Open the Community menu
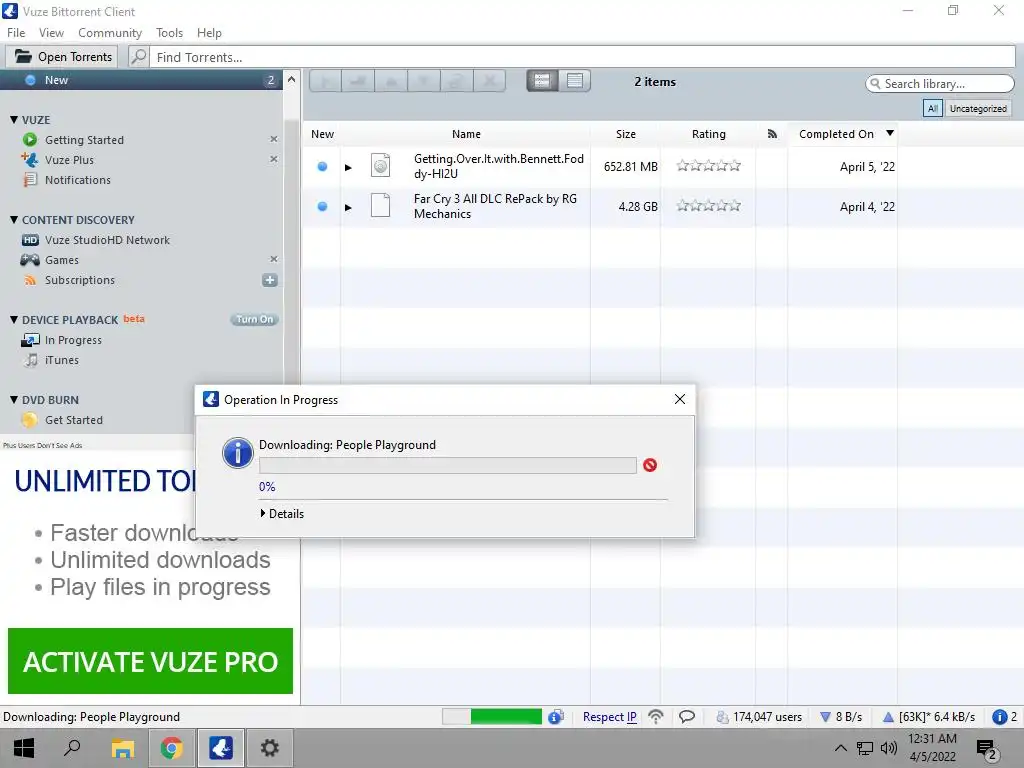This screenshot has height=768, width=1024. click(x=110, y=33)
